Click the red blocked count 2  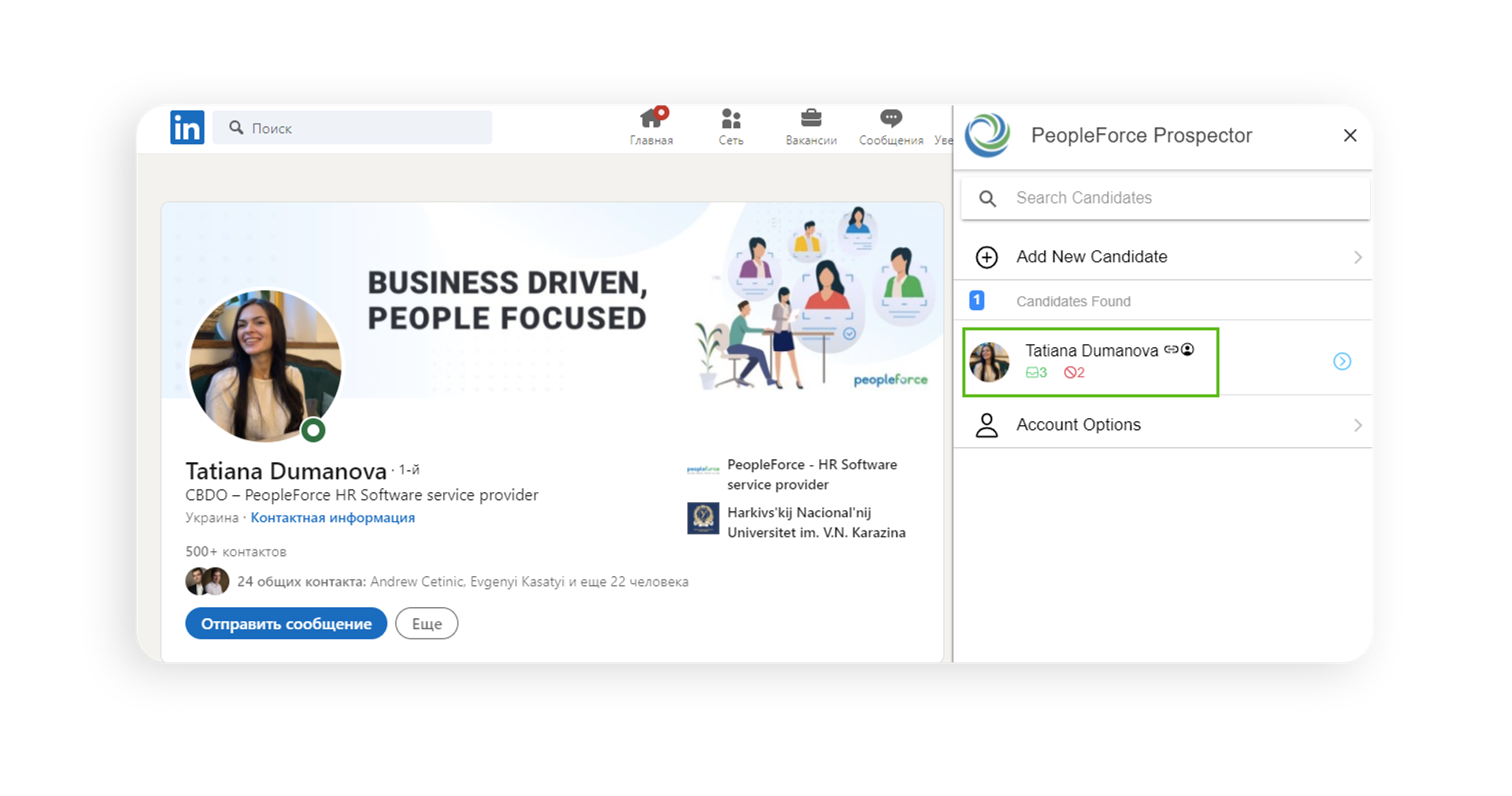(x=1074, y=372)
